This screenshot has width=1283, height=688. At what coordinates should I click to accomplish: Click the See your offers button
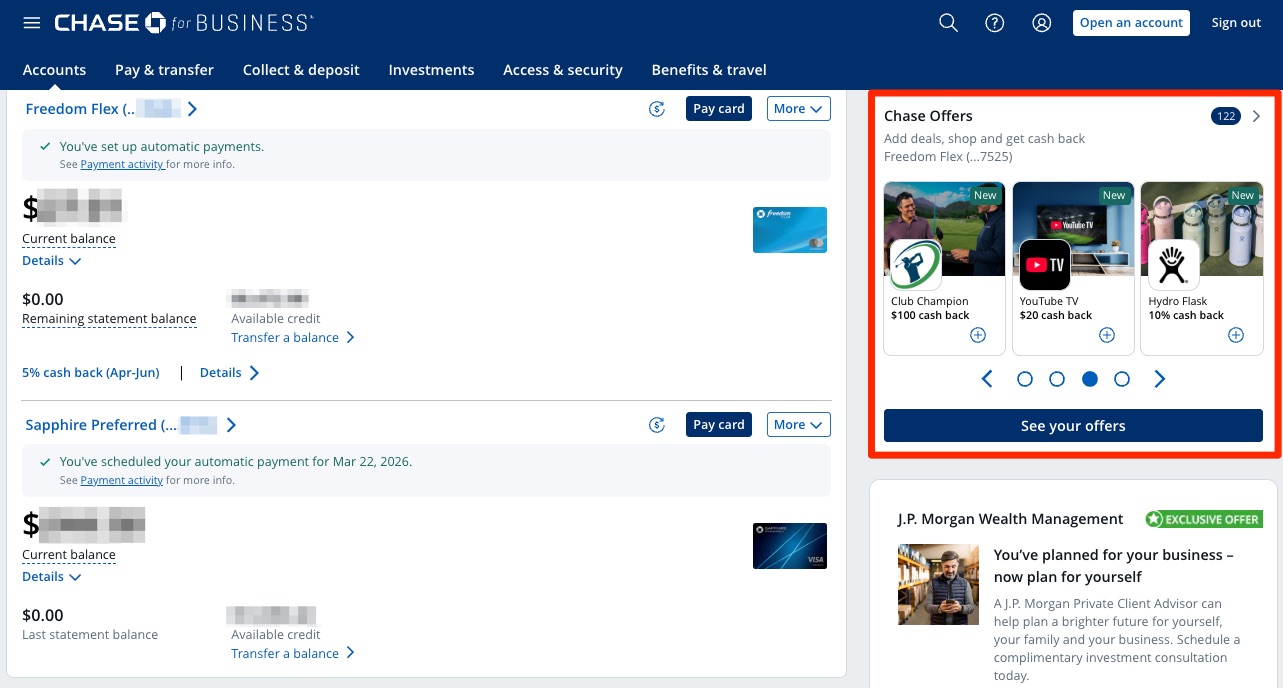(x=1073, y=426)
